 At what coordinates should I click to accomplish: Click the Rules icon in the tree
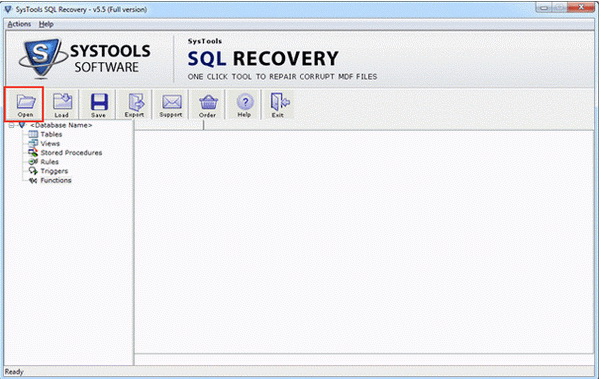coord(33,162)
